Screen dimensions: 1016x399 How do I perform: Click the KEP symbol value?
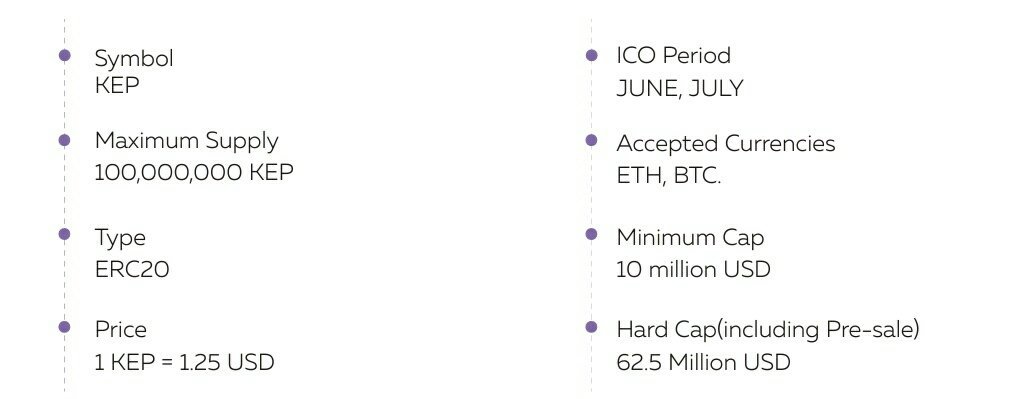[117, 86]
